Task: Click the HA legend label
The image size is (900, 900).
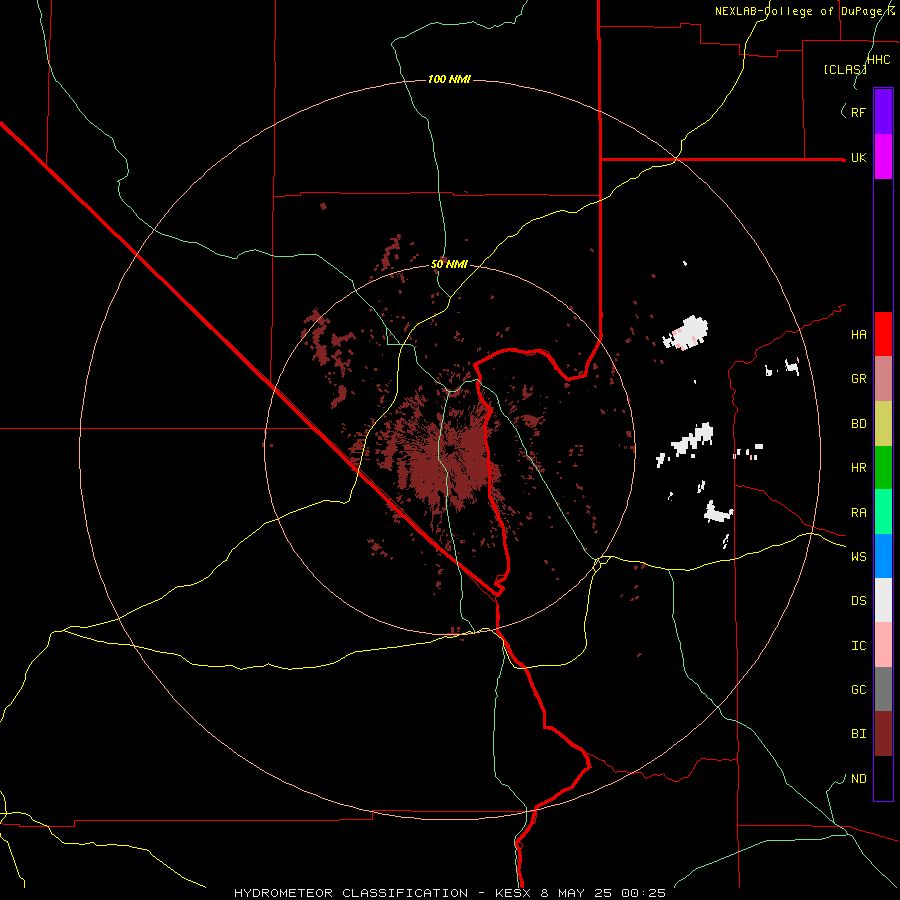Action: point(858,335)
